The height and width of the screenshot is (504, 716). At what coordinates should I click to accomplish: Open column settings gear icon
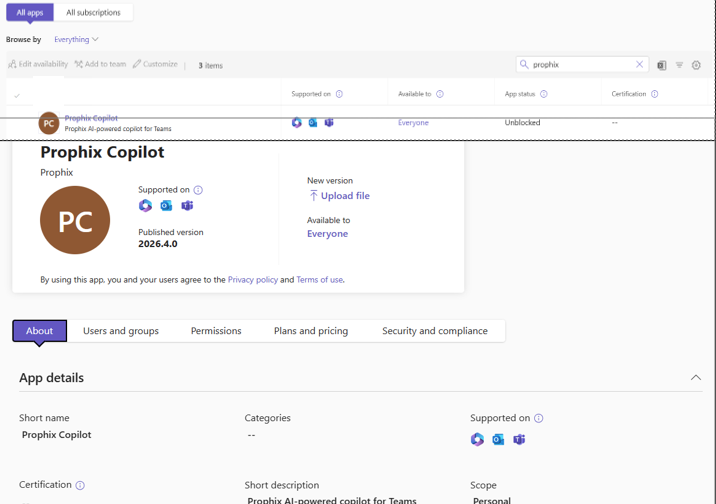tap(696, 65)
